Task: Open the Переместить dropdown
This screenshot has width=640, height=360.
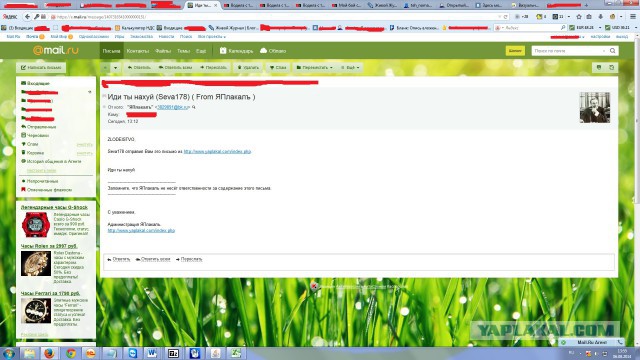Action: 314,67
